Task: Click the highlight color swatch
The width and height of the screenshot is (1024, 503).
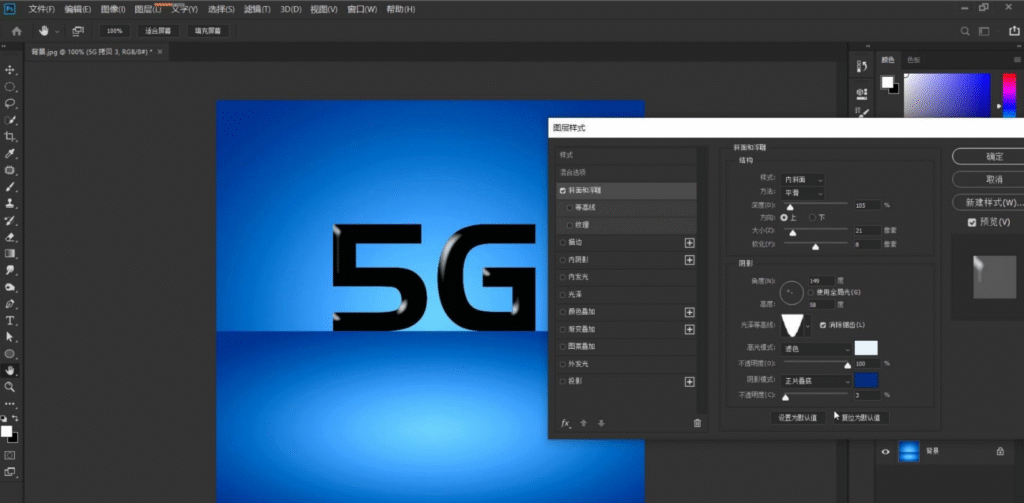Action: [x=866, y=348]
